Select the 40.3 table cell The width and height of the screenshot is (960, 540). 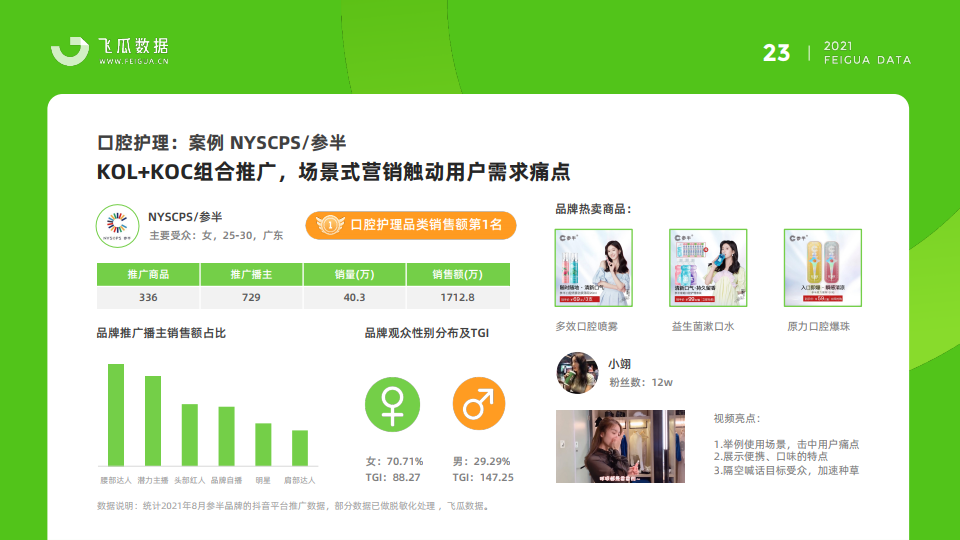pos(354,297)
